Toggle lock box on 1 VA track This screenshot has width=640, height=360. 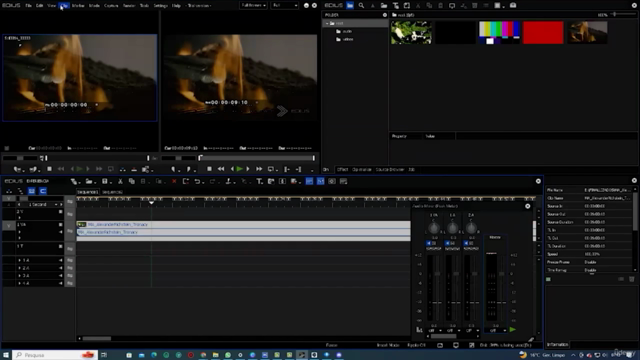click(60, 224)
